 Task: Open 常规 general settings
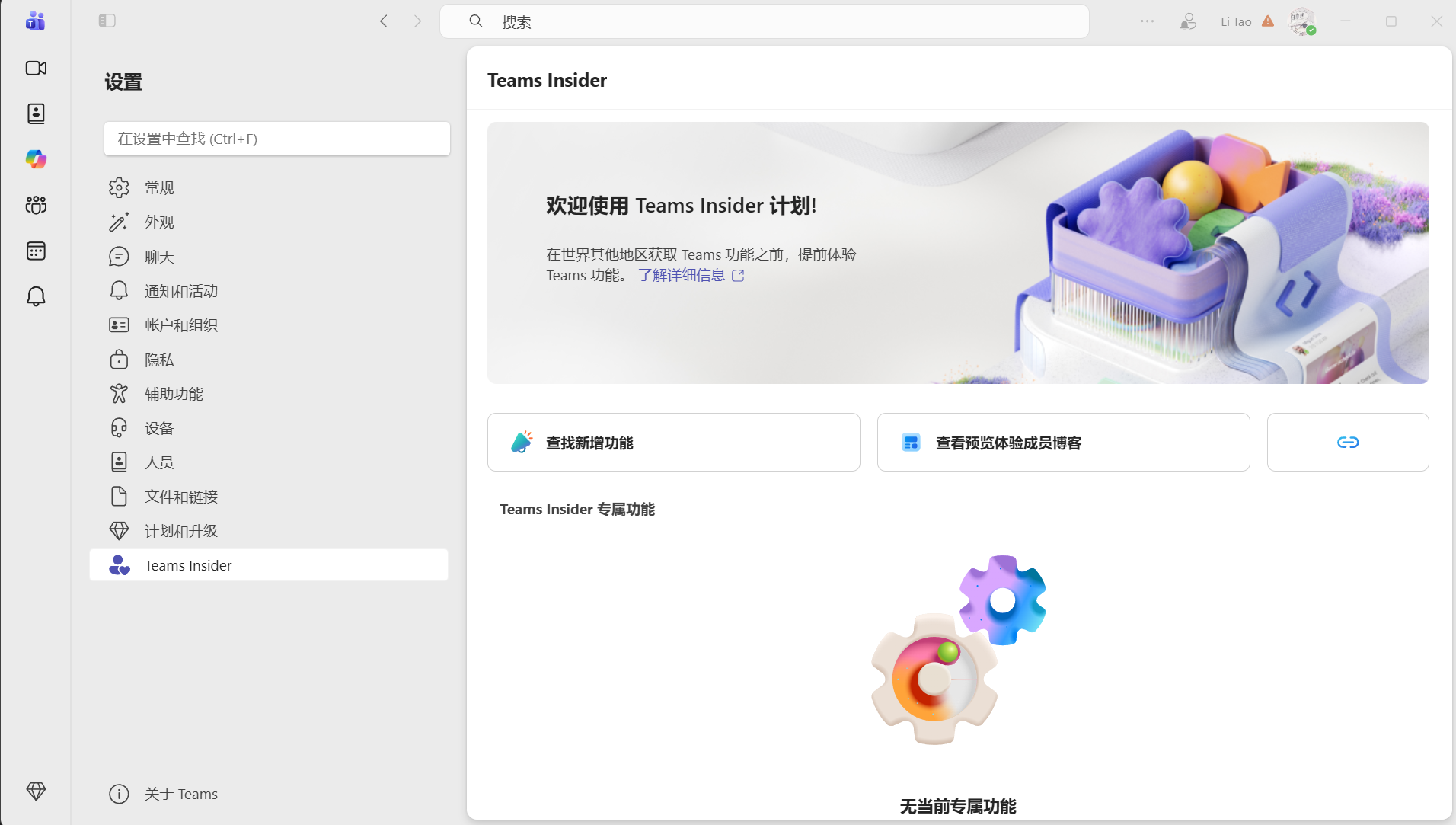pos(269,187)
